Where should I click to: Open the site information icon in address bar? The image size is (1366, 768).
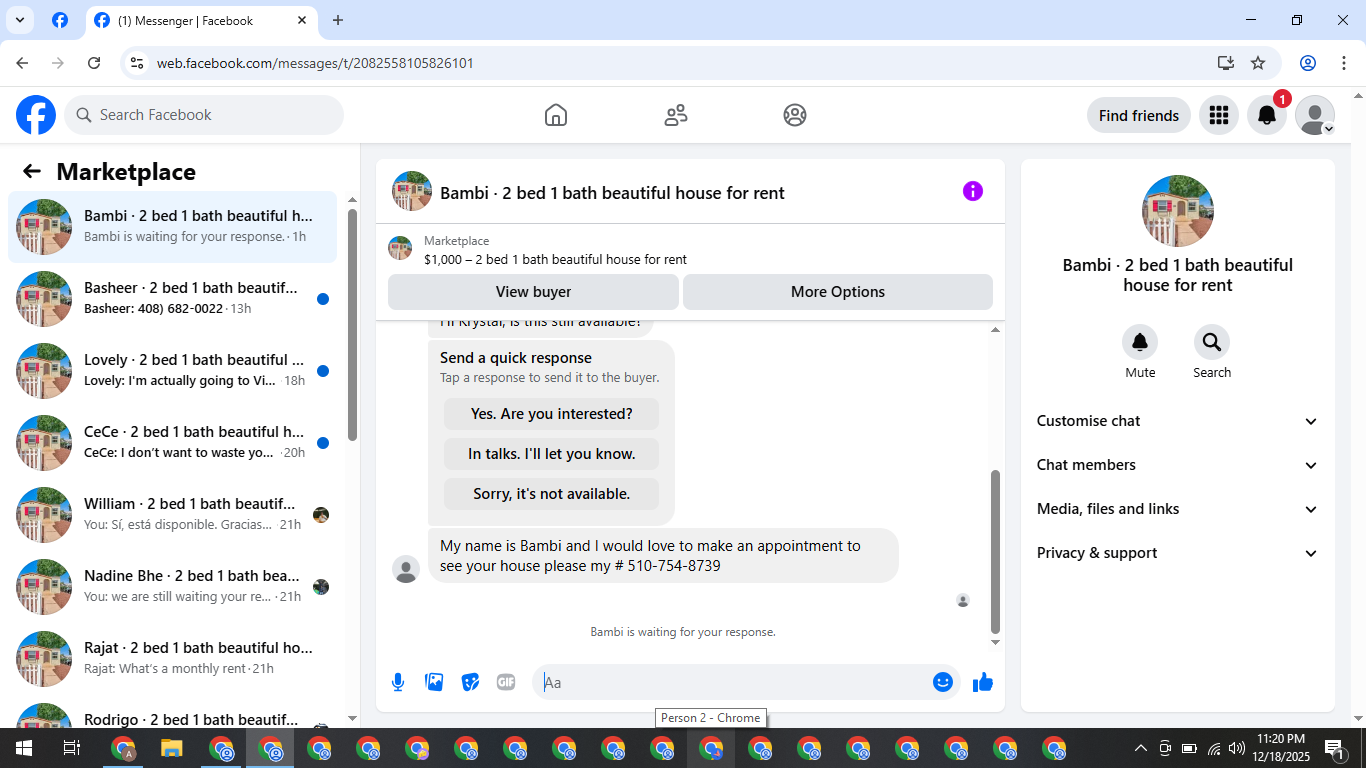138,63
